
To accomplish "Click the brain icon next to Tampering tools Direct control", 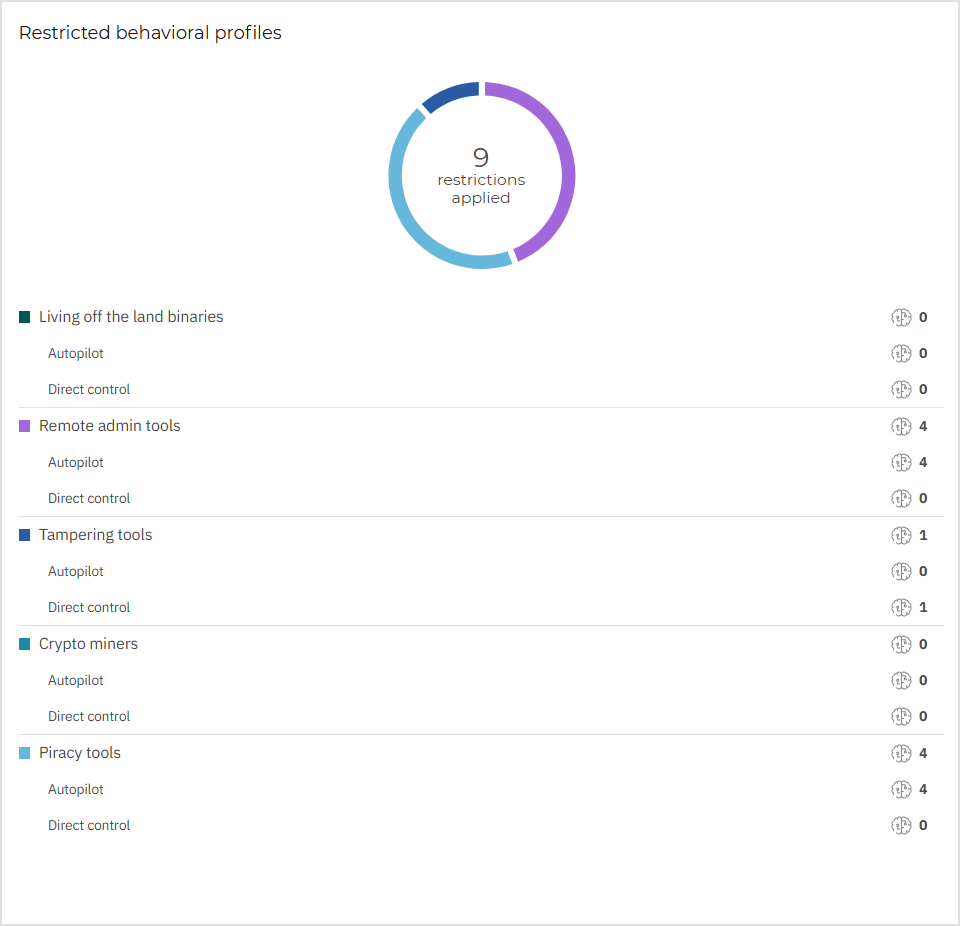I will (901, 607).
